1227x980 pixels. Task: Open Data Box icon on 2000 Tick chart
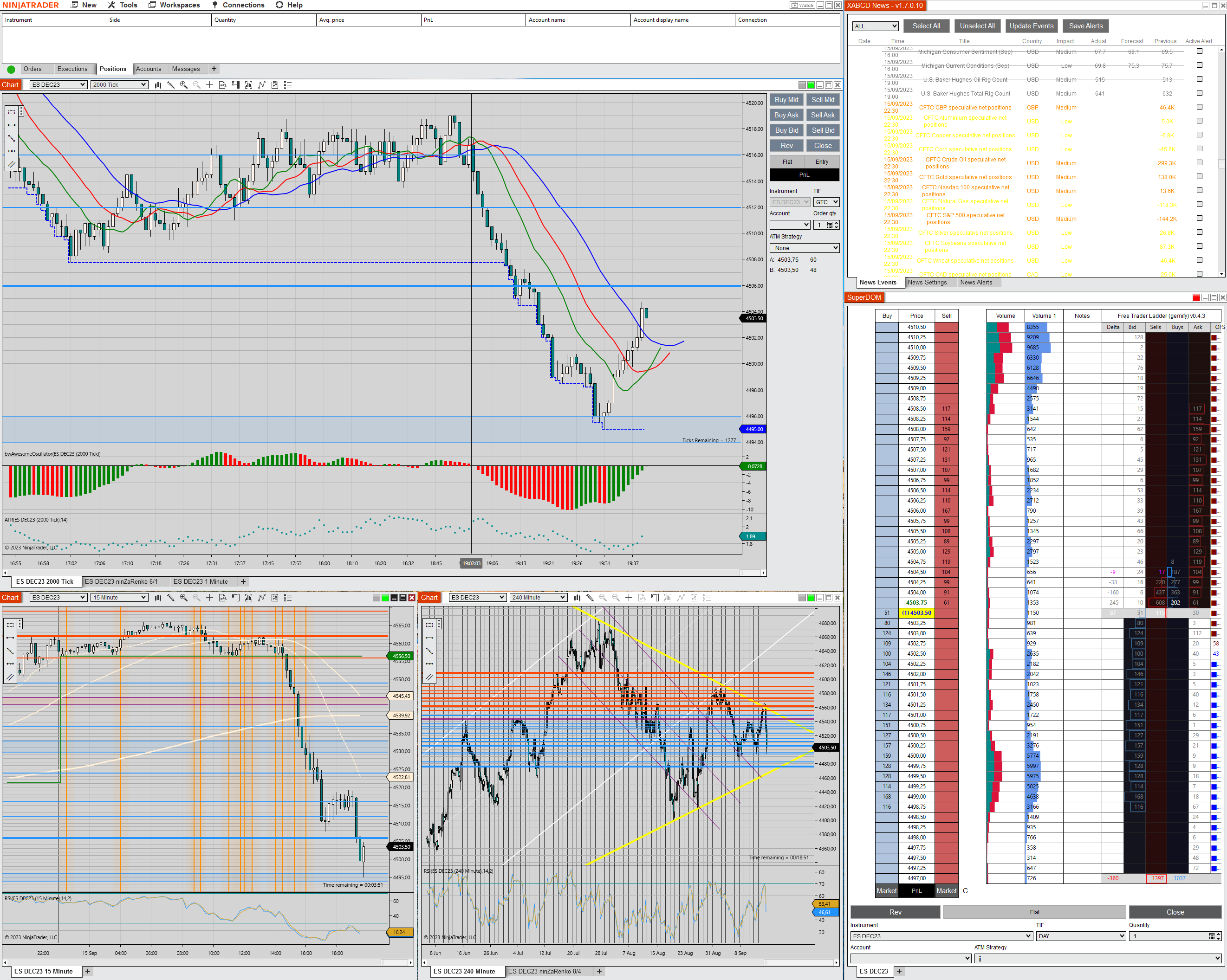pyautogui.click(x=222, y=85)
